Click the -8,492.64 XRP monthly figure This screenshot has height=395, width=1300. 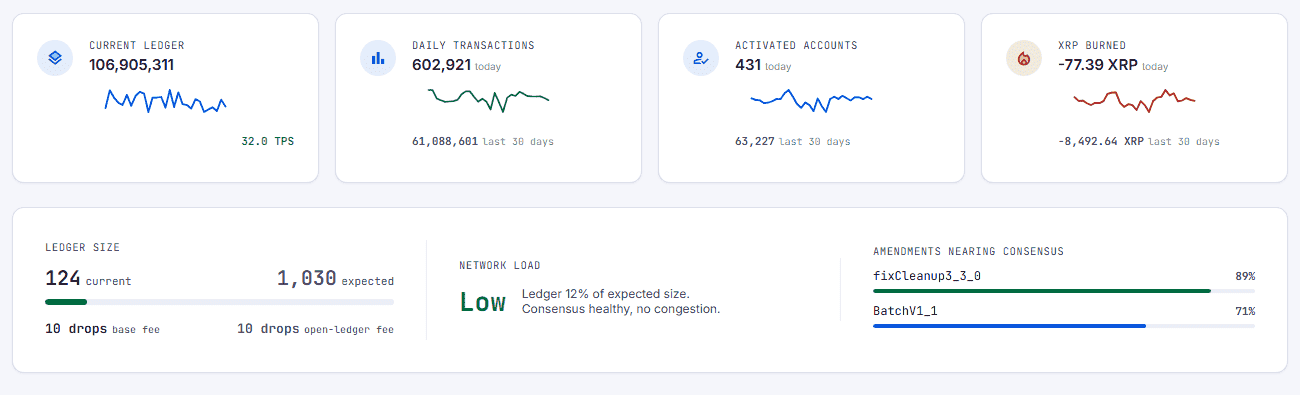click(1101, 141)
